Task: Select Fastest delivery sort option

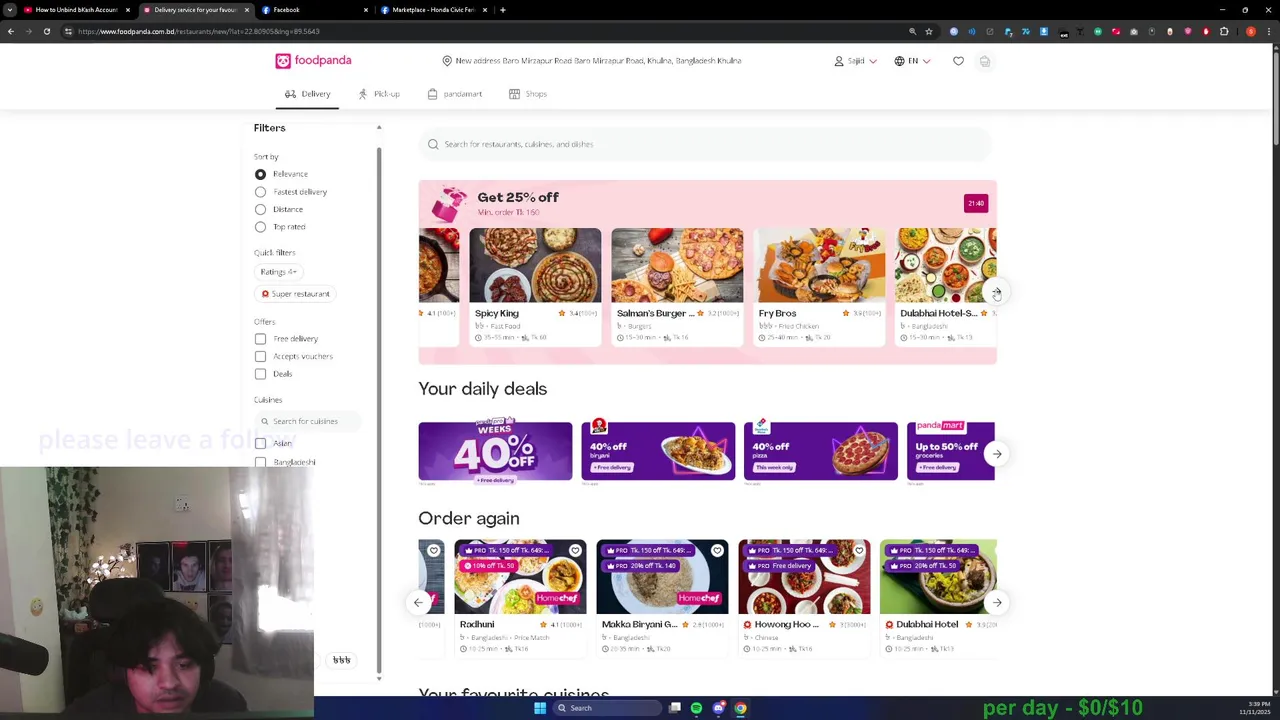Action: click(260, 192)
